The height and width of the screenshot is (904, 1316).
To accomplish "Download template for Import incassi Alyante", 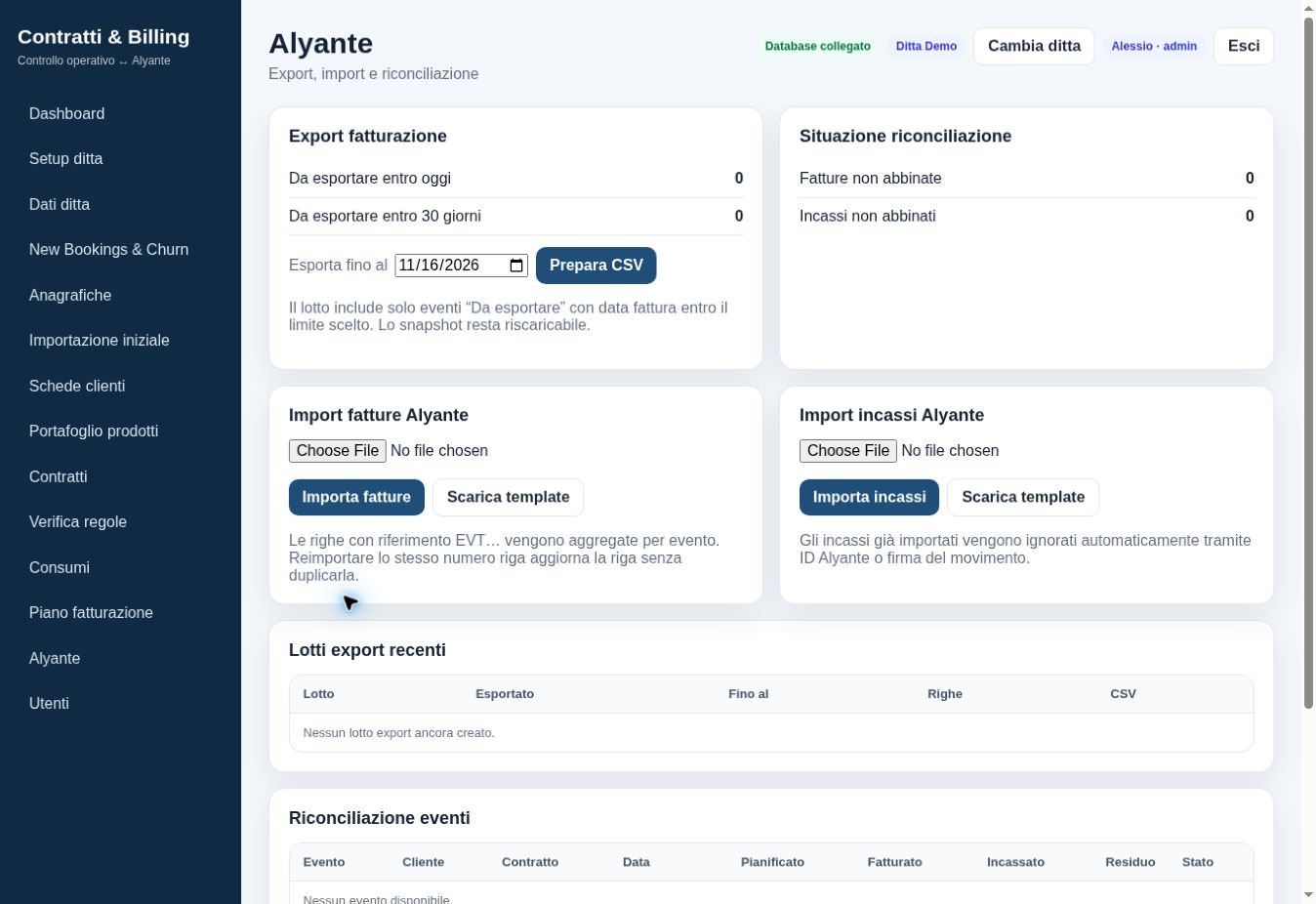I will [1023, 497].
